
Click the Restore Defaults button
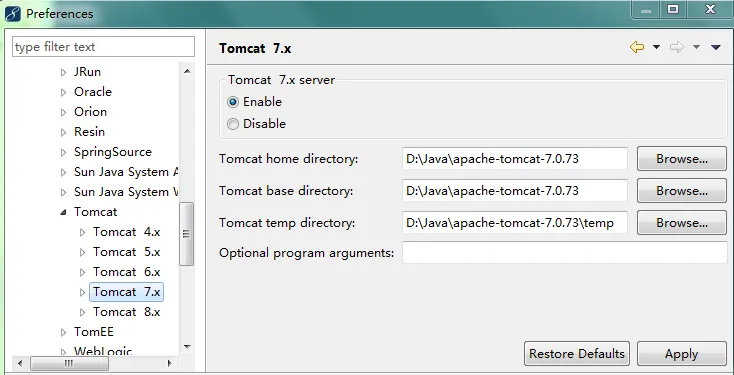(577, 353)
